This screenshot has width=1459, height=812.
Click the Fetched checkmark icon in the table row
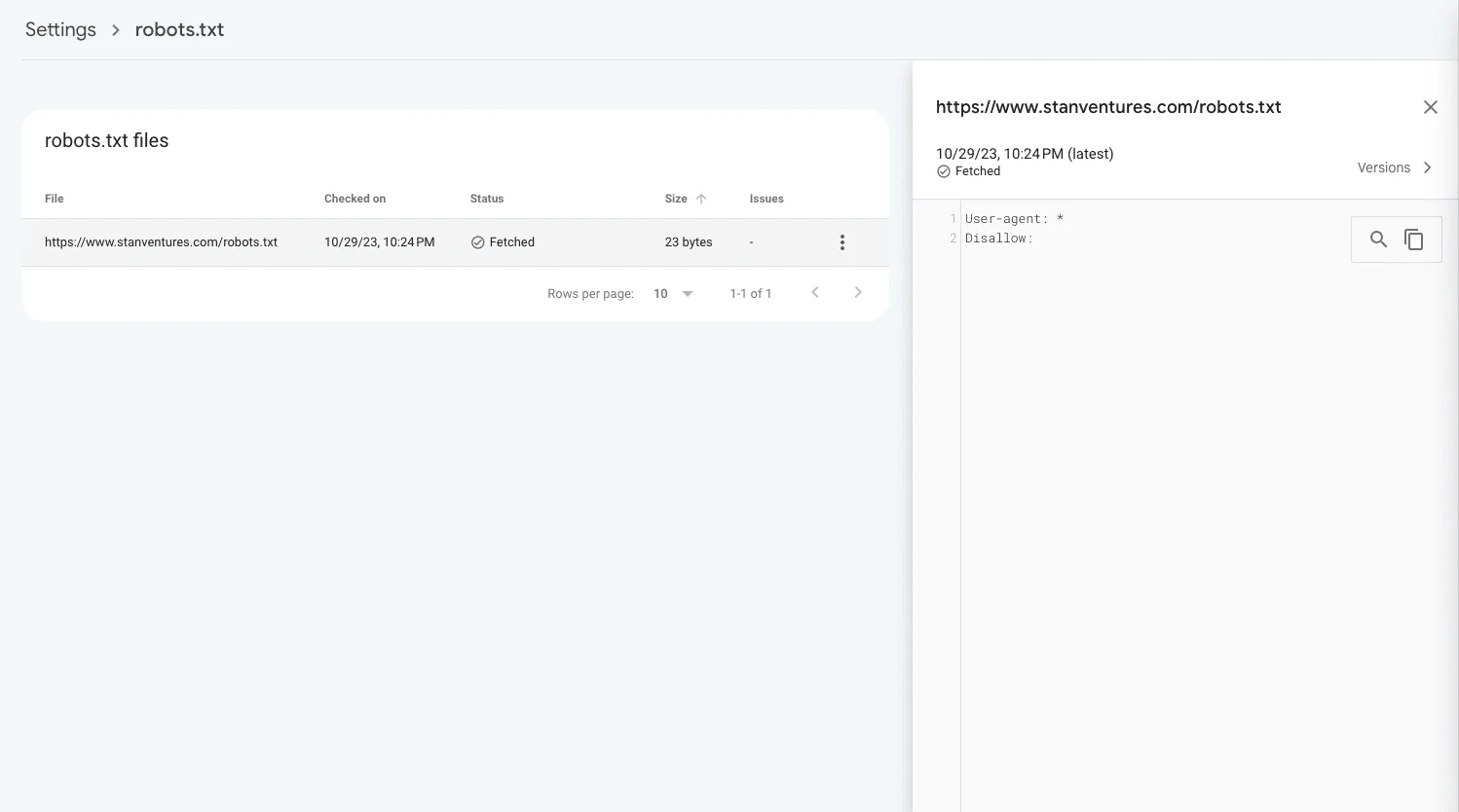pos(478,241)
